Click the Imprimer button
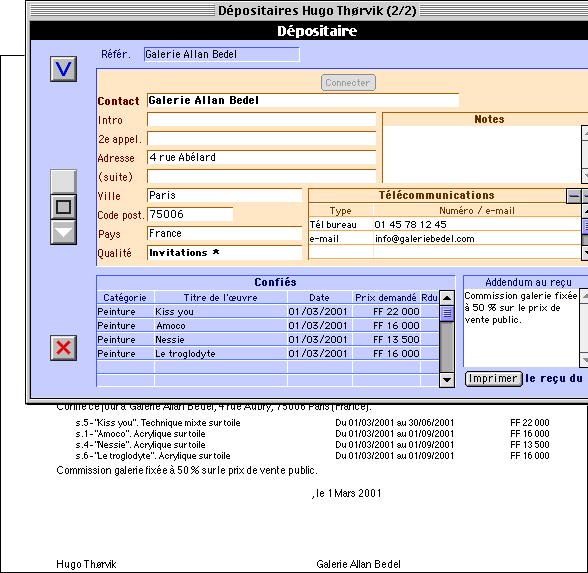The width and height of the screenshot is (588, 573). click(494, 378)
